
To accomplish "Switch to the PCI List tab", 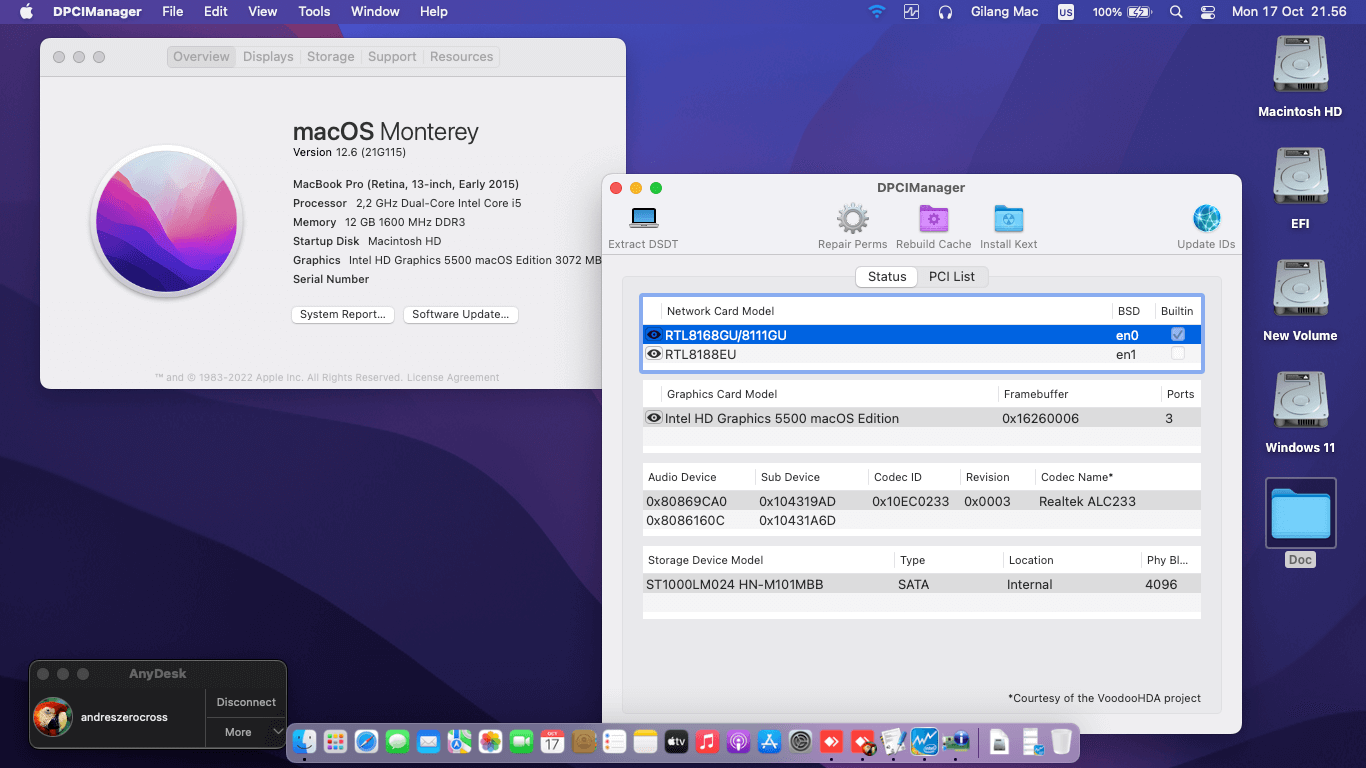I will click(952, 276).
